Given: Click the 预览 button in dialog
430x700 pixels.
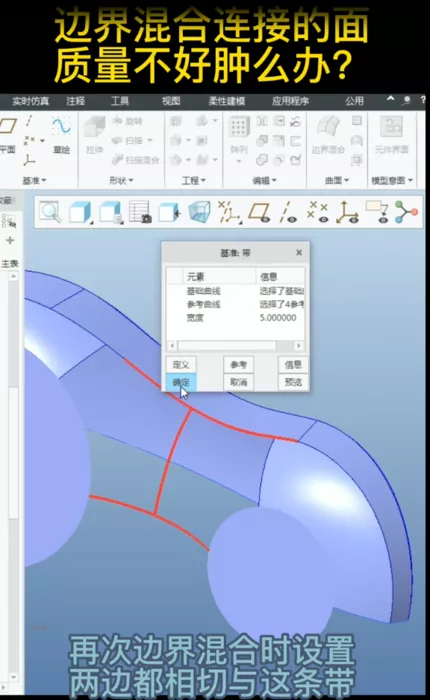Looking at the screenshot, I should click(293, 382).
